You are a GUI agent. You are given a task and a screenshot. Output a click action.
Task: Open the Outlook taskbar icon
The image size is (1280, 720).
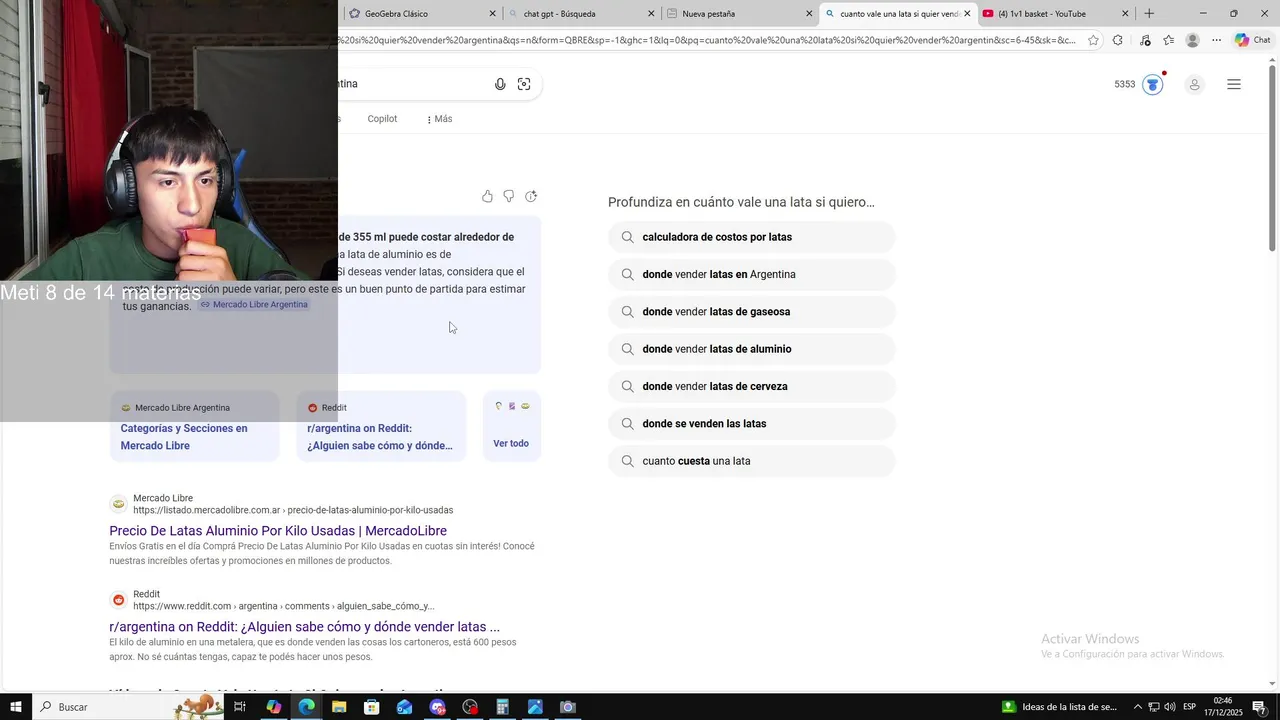pyautogui.click(x=404, y=707)
